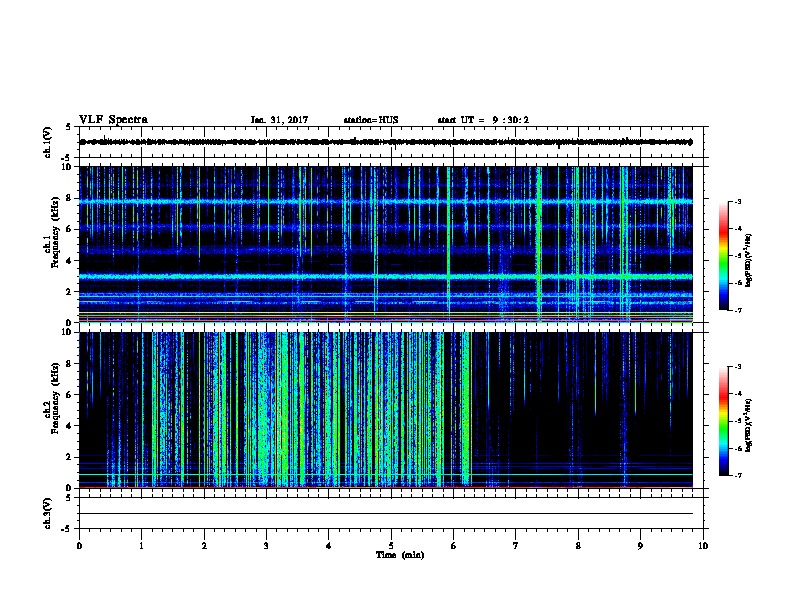Click the "4" frequency tick of ch.1 spectrogram
Viewport: 792px width, 612px height.
point(69,261)
